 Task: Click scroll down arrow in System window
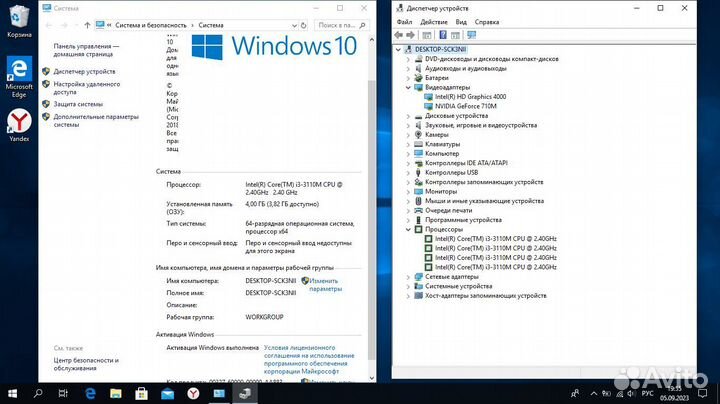coord(372,378)
